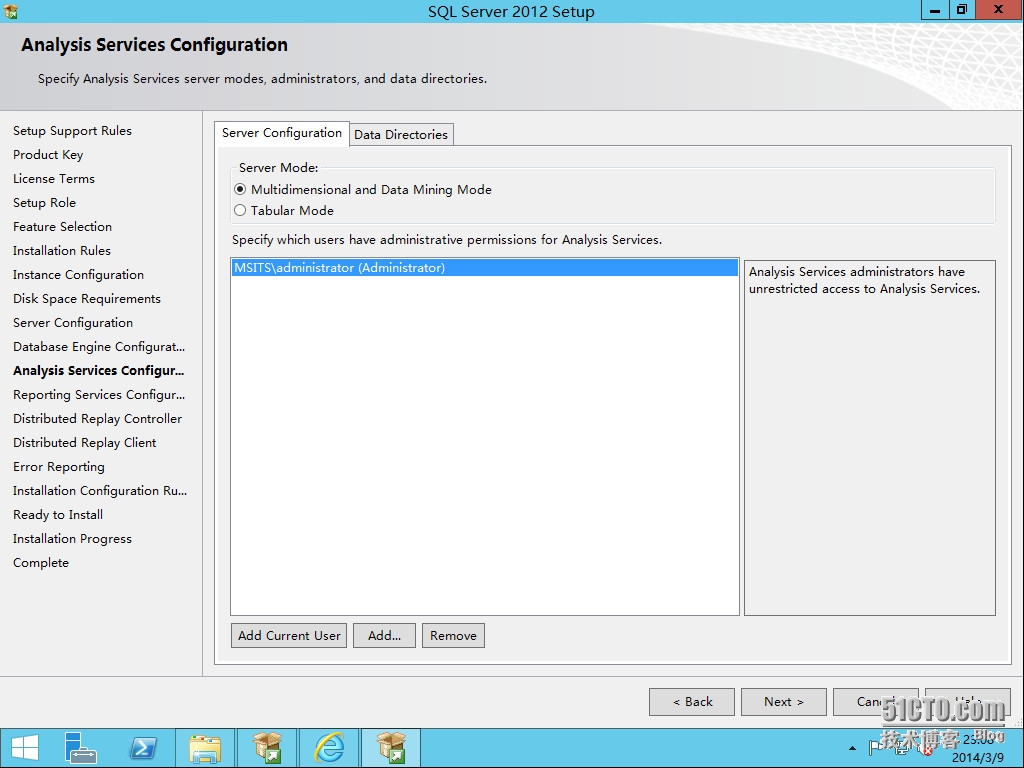Remove the selected administrator
This screenshot has width=1024, height=768.
453,635
